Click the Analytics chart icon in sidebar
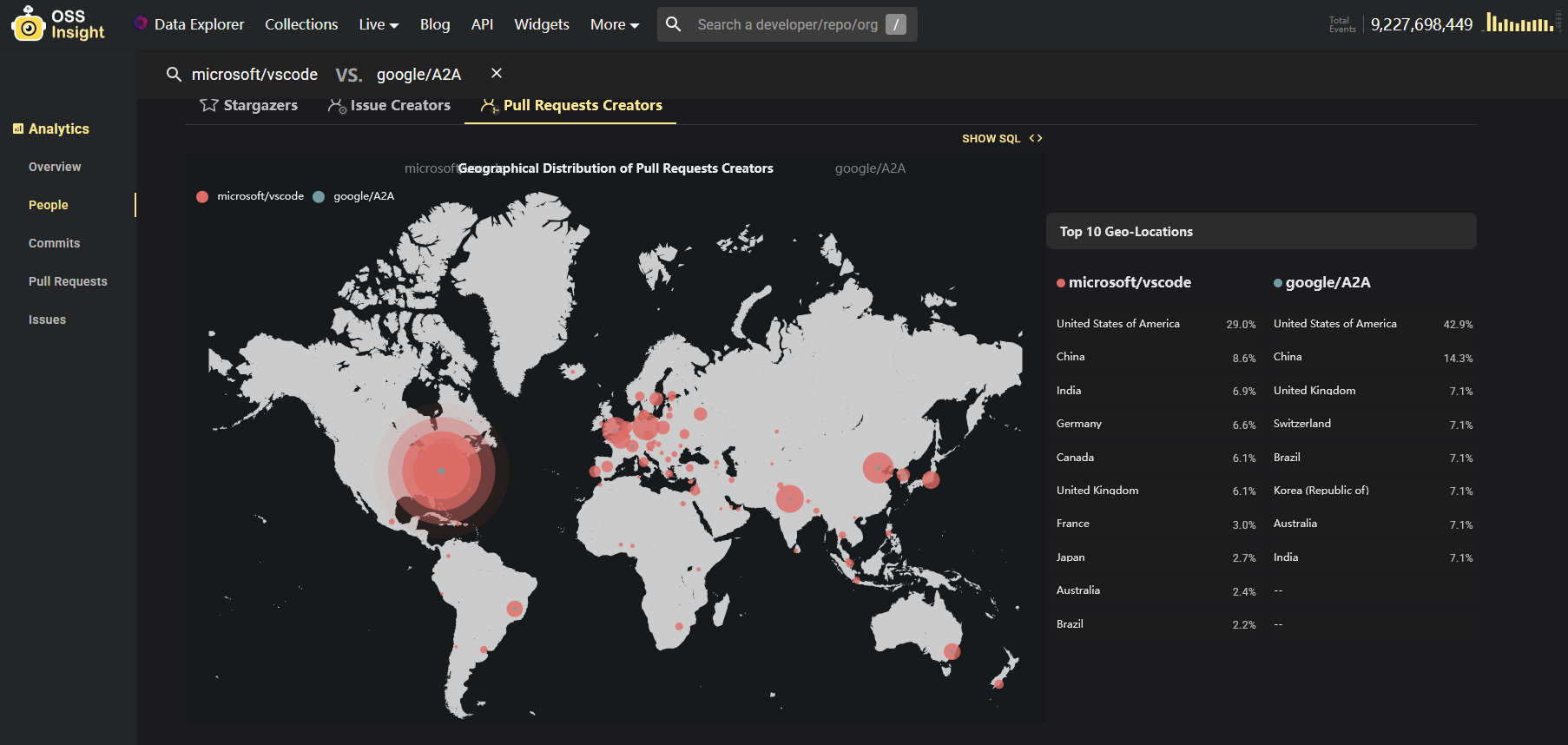Screen dimensions: 1568x745 (18, 129)
